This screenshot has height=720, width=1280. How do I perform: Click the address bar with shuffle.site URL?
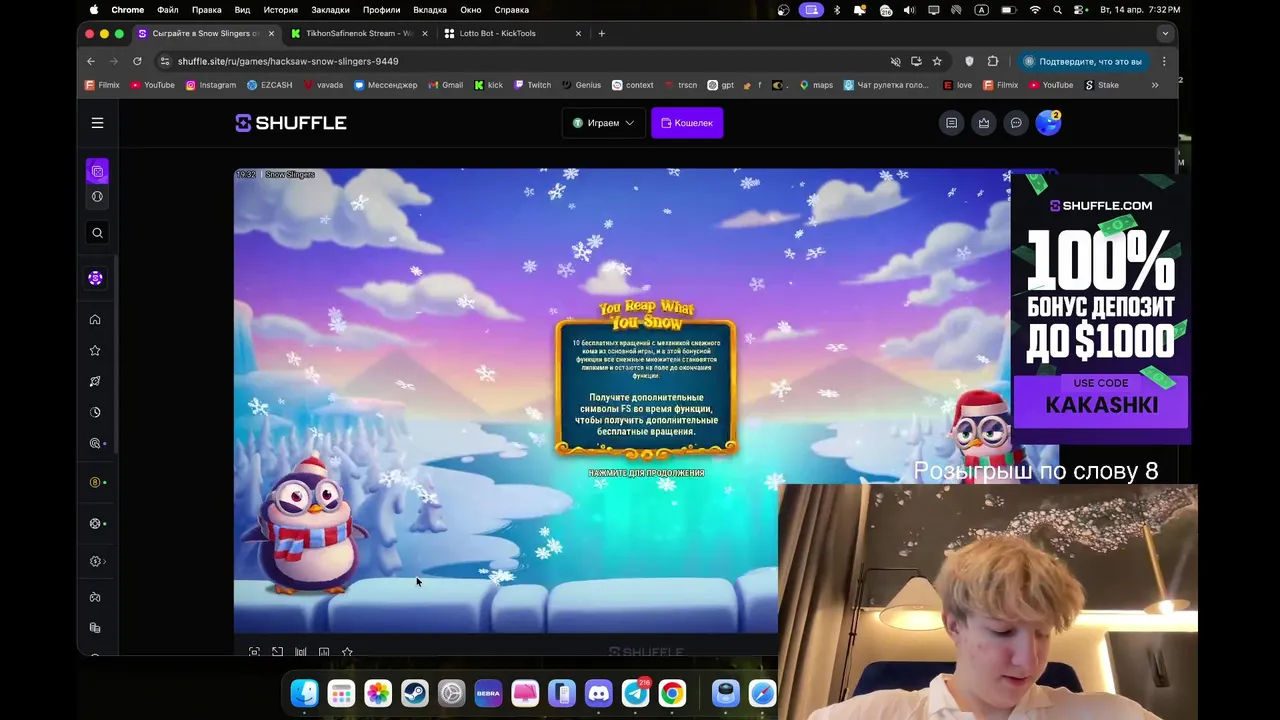pyautogui.click(x=520, y=61)
